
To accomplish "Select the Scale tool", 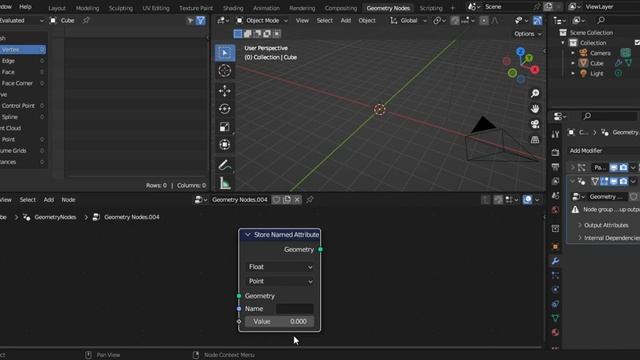I will click(224, 127).
